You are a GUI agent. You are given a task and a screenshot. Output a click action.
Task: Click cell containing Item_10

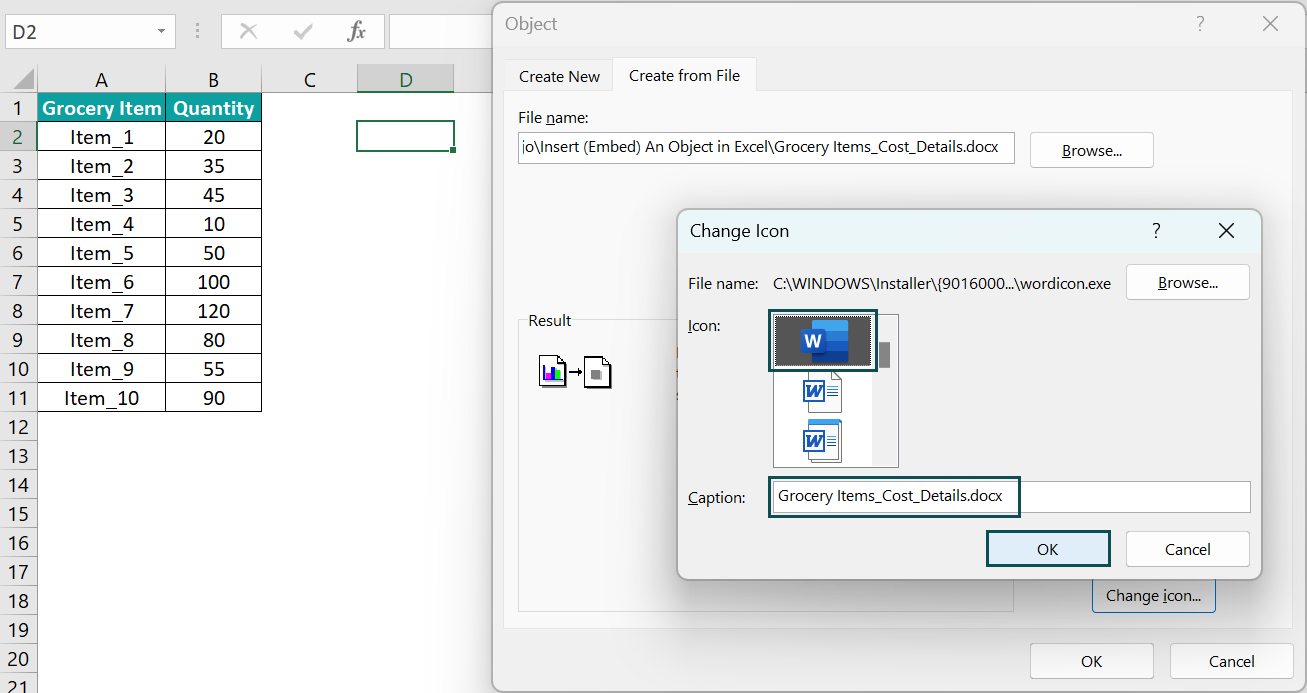click(101, 398)
